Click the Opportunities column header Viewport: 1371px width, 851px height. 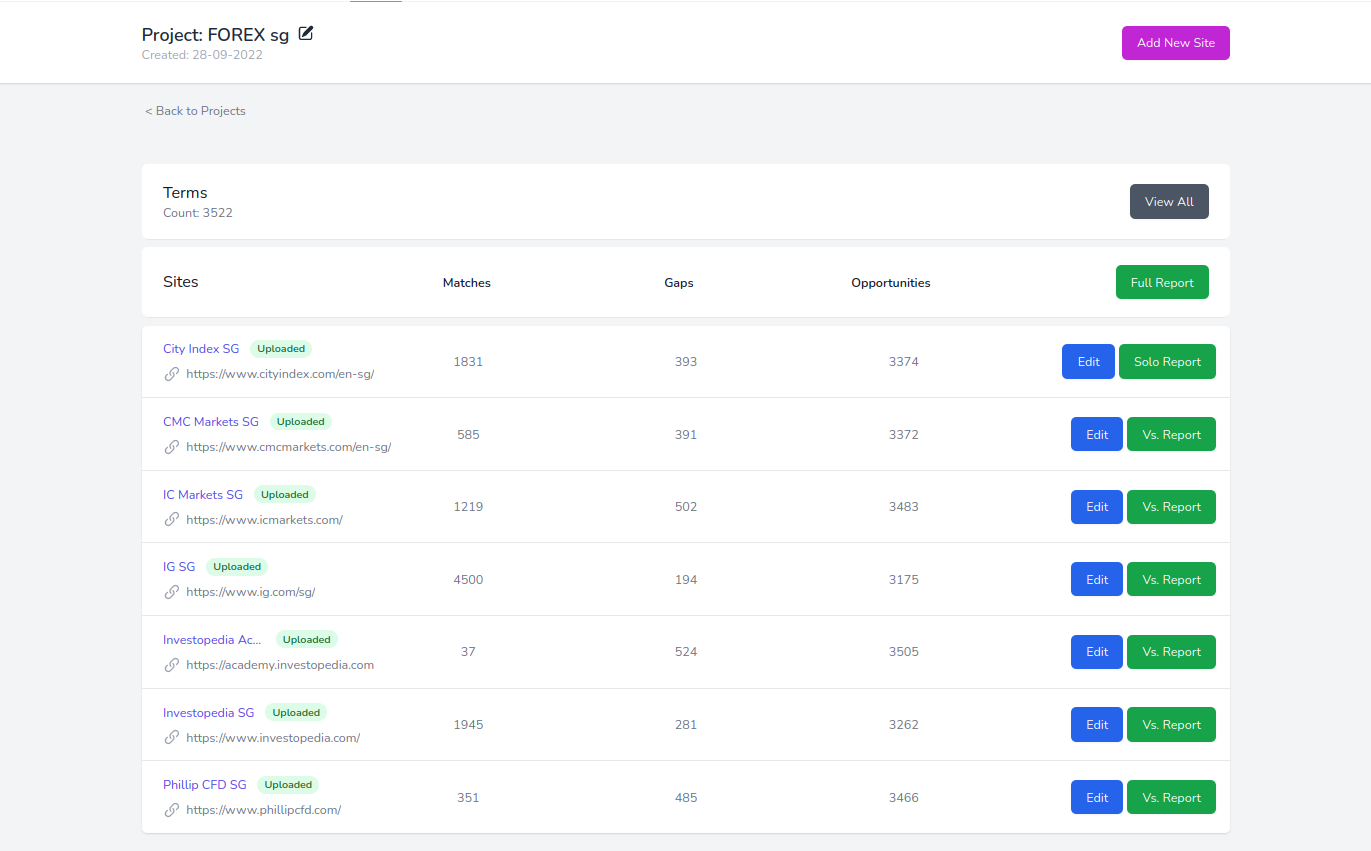(x=891, y=283)
